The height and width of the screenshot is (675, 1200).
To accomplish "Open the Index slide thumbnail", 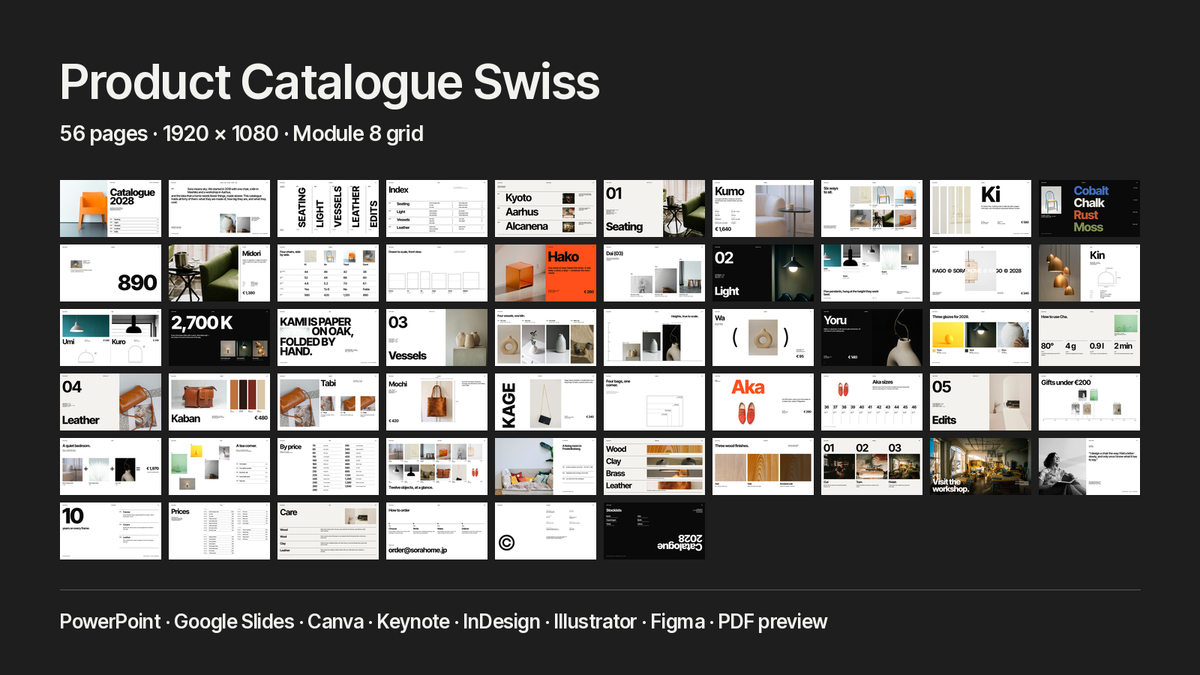I will coord(437,208).
